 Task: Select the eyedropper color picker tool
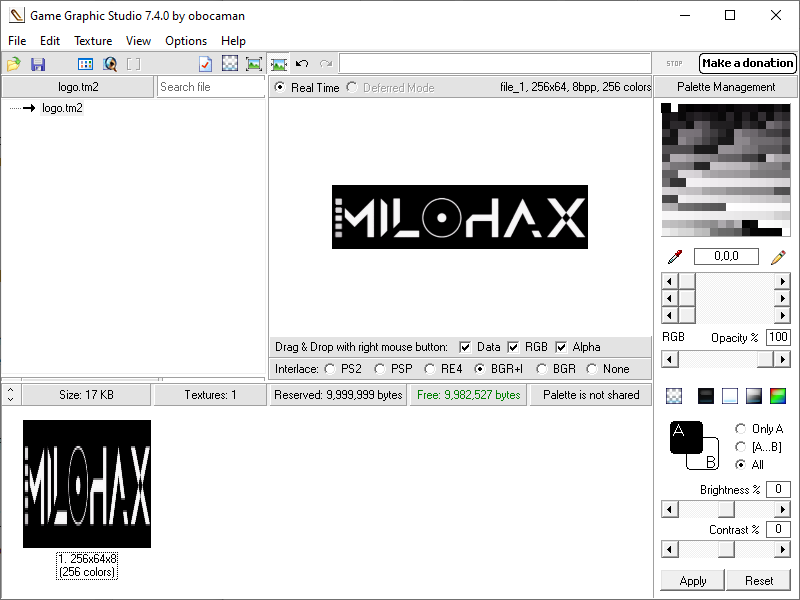[674, 257]
